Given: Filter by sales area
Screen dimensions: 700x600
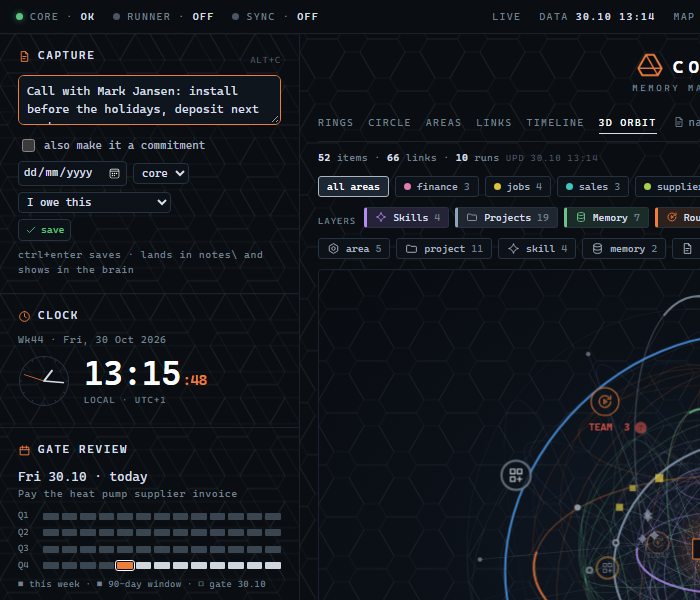Looking at the screenshot, I should pyautogui.click(x=593, y=187).
